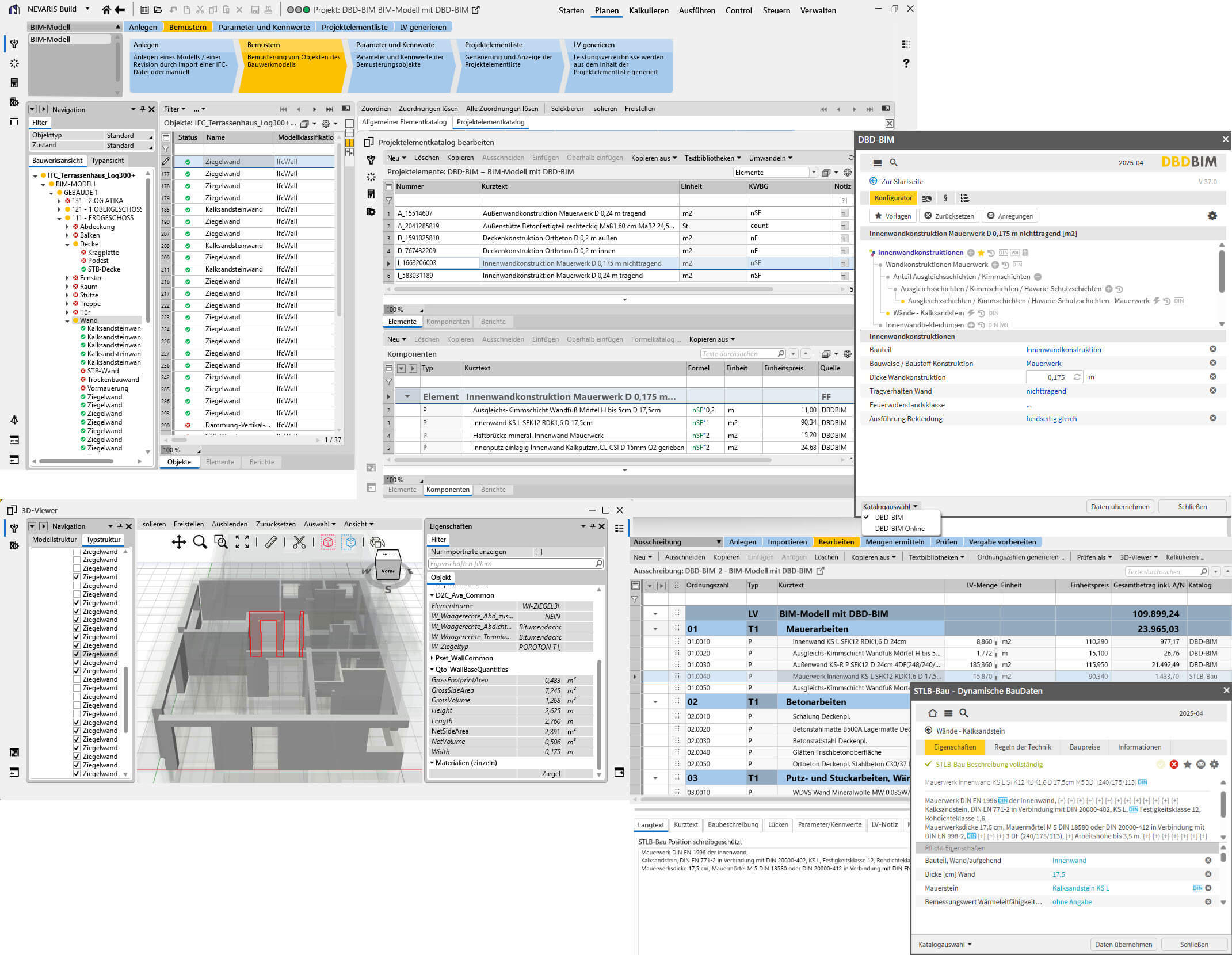Click the red dashed cube icon

(x=328, y=542)
